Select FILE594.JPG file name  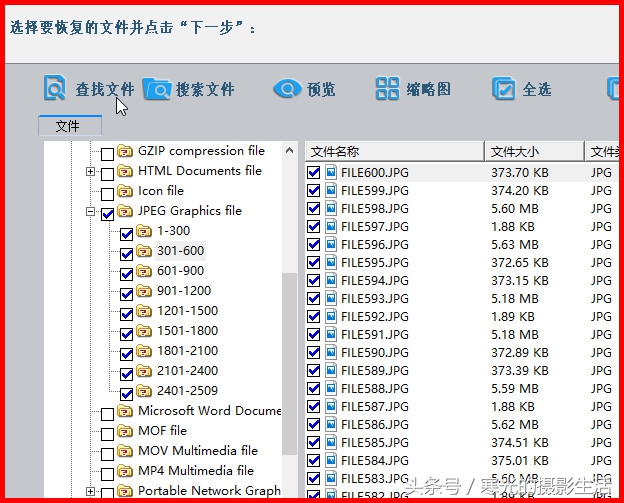[x=374, y=281]
